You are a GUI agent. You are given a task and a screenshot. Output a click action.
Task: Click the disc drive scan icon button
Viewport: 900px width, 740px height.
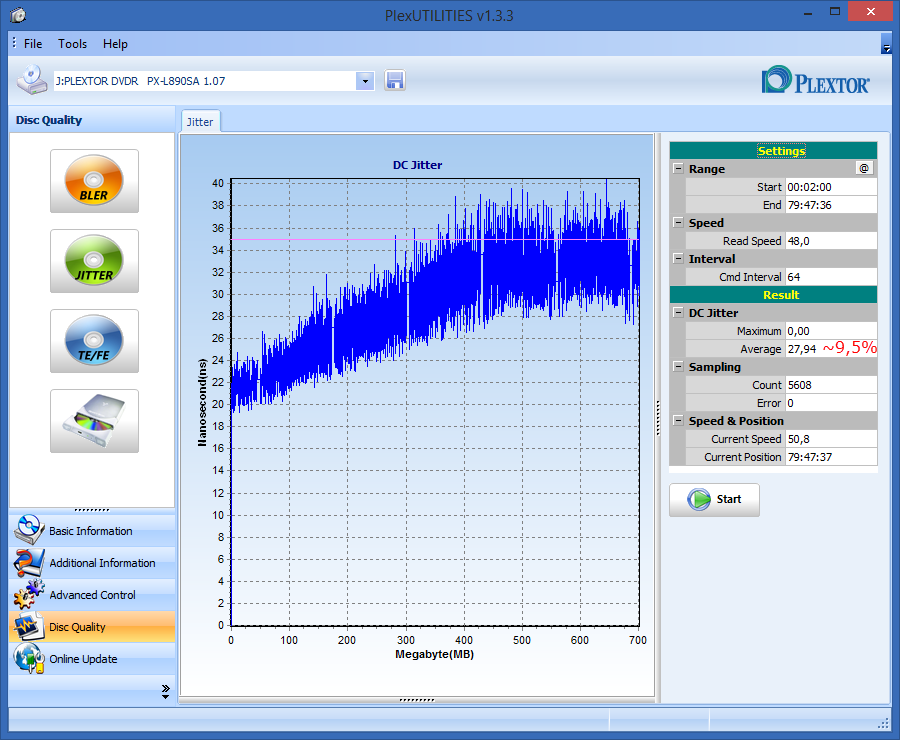click(x=94, y=421)
